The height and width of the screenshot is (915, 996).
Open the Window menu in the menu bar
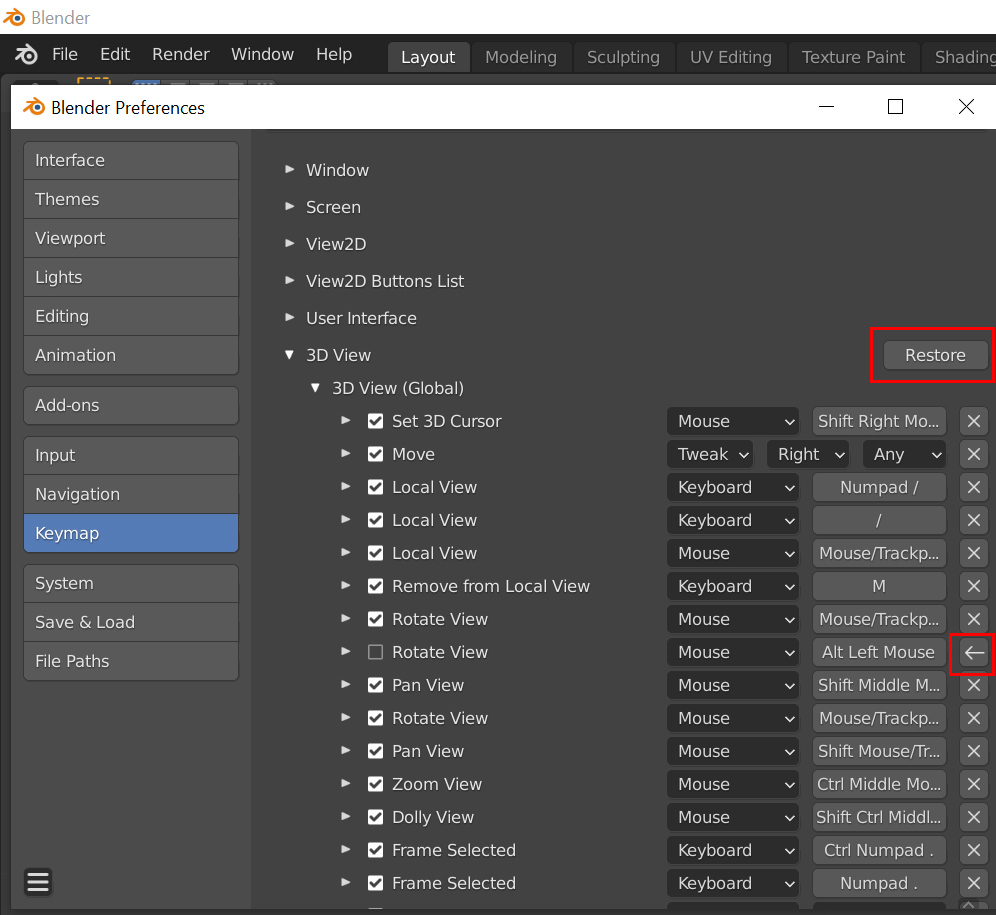pos(262,55)
